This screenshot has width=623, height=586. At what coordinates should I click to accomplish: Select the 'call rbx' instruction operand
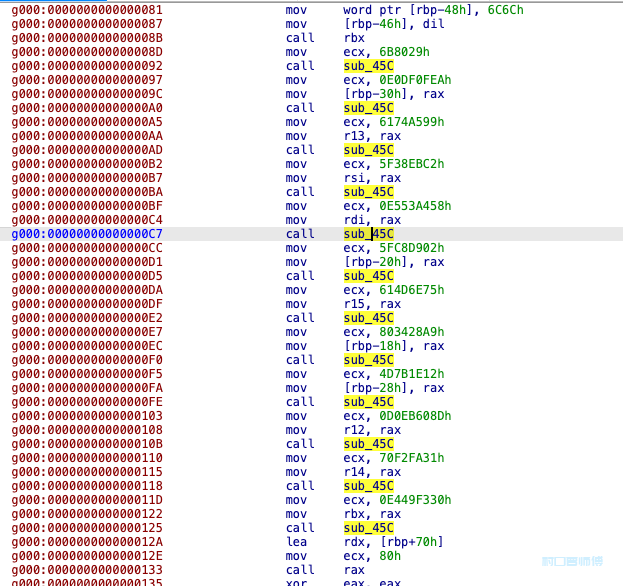(x=354, y=38)
